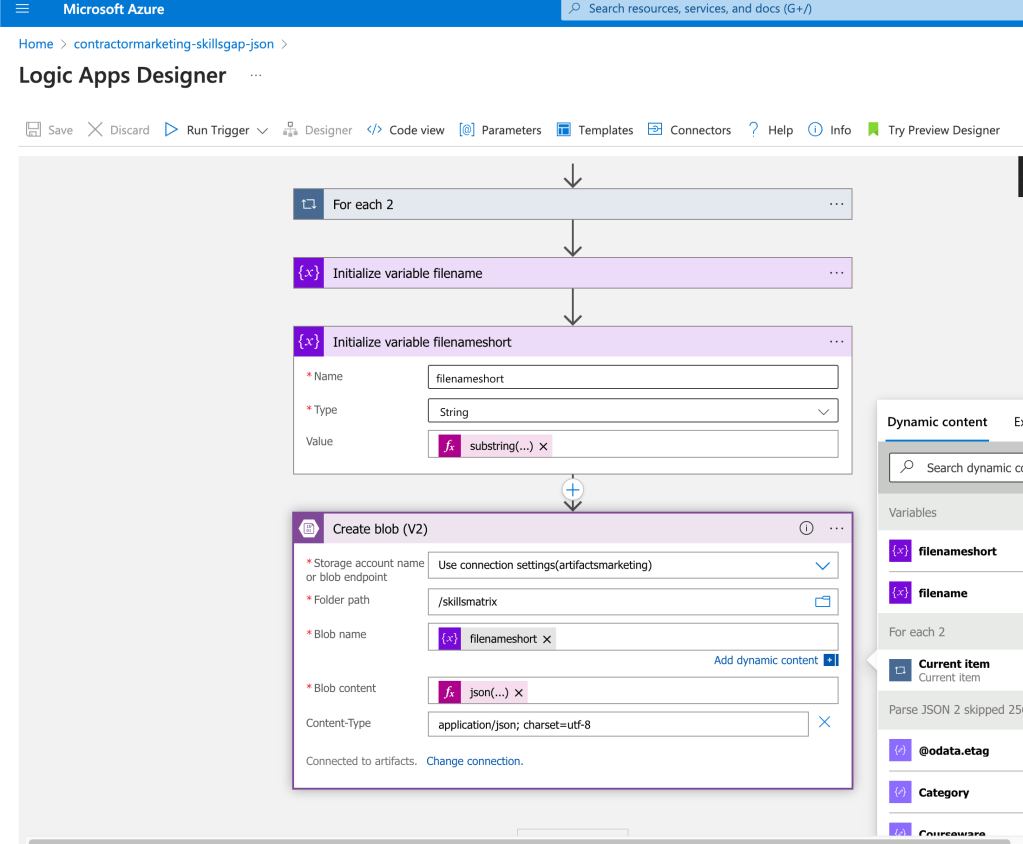Remove the json(...) expression token
Image resolution: width=1023 pixels, height=844 pixels.
pyautogui.click(x=519, y=693)
